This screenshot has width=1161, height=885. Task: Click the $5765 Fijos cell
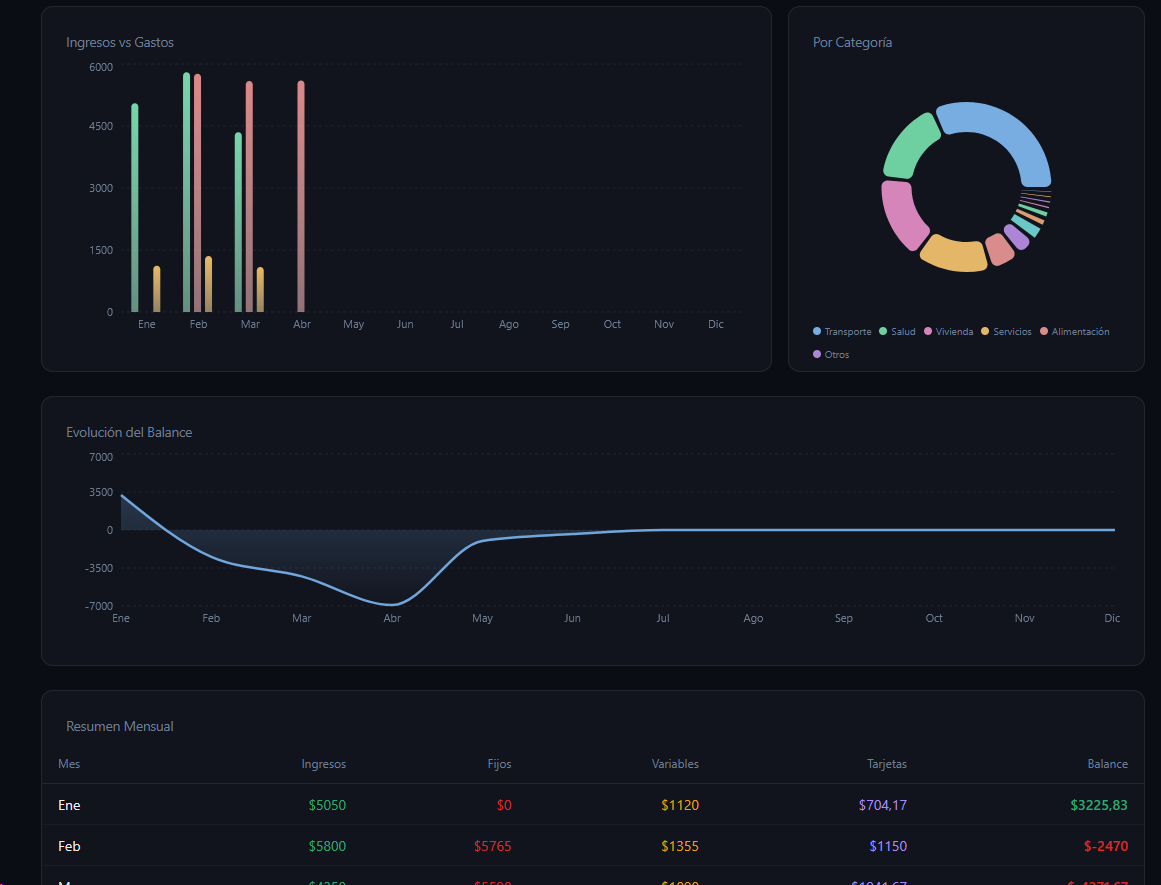coord(492,846)
